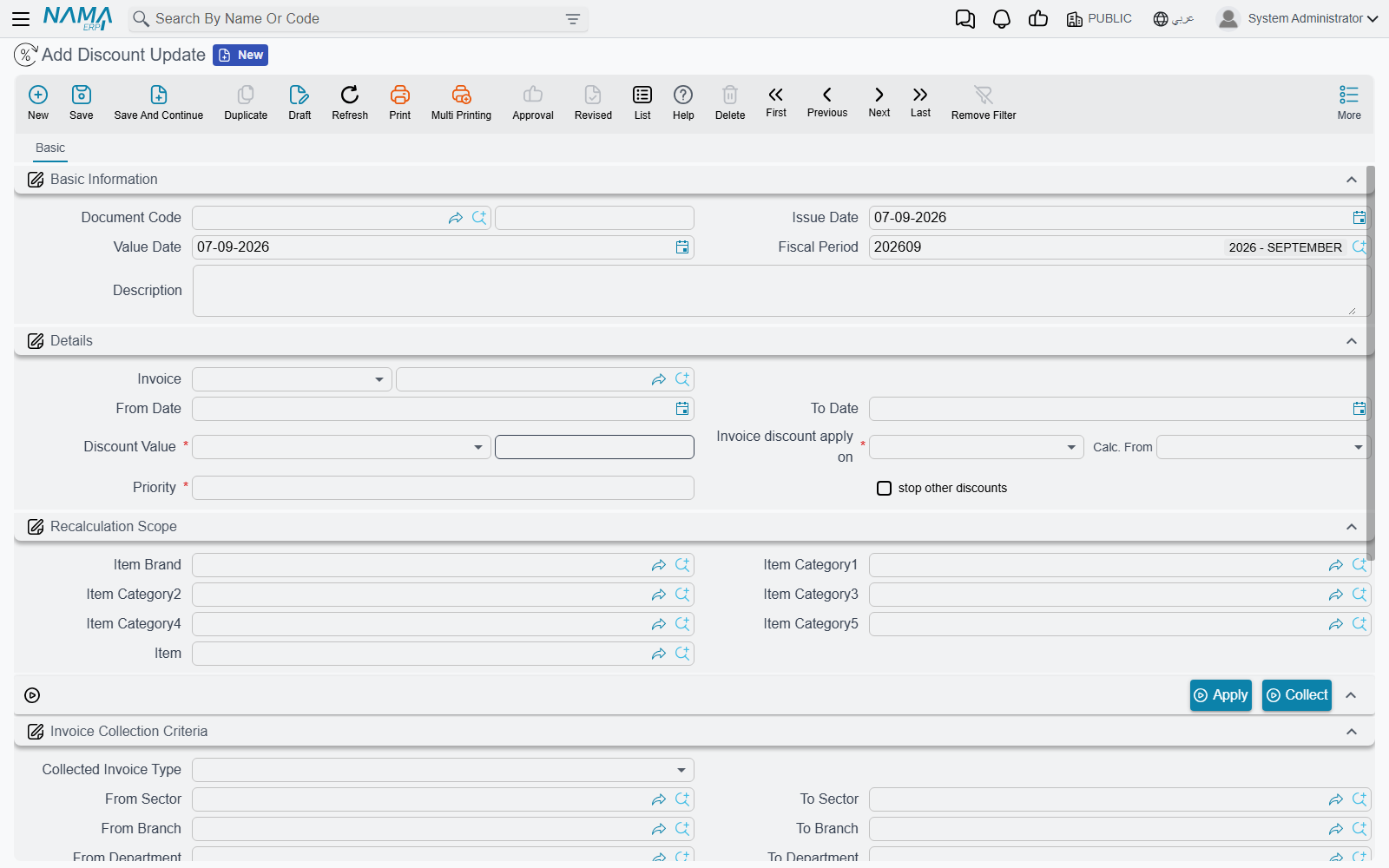This screenshot has width=1389, height=868.
Task: Toggle the stop other discounts checkbox
Action: tap(884, 488)
